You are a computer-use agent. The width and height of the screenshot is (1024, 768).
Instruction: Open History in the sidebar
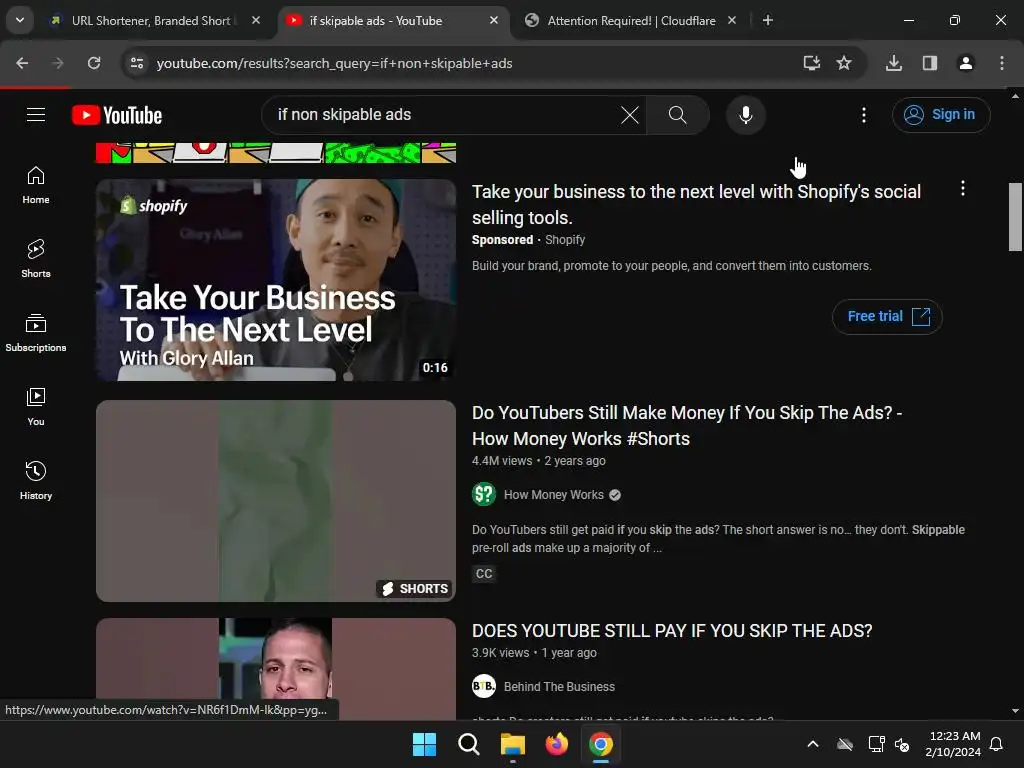36,480
